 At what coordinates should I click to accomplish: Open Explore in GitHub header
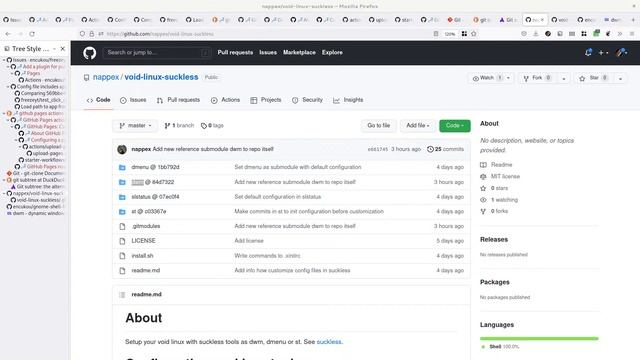(x=332, y=53)
